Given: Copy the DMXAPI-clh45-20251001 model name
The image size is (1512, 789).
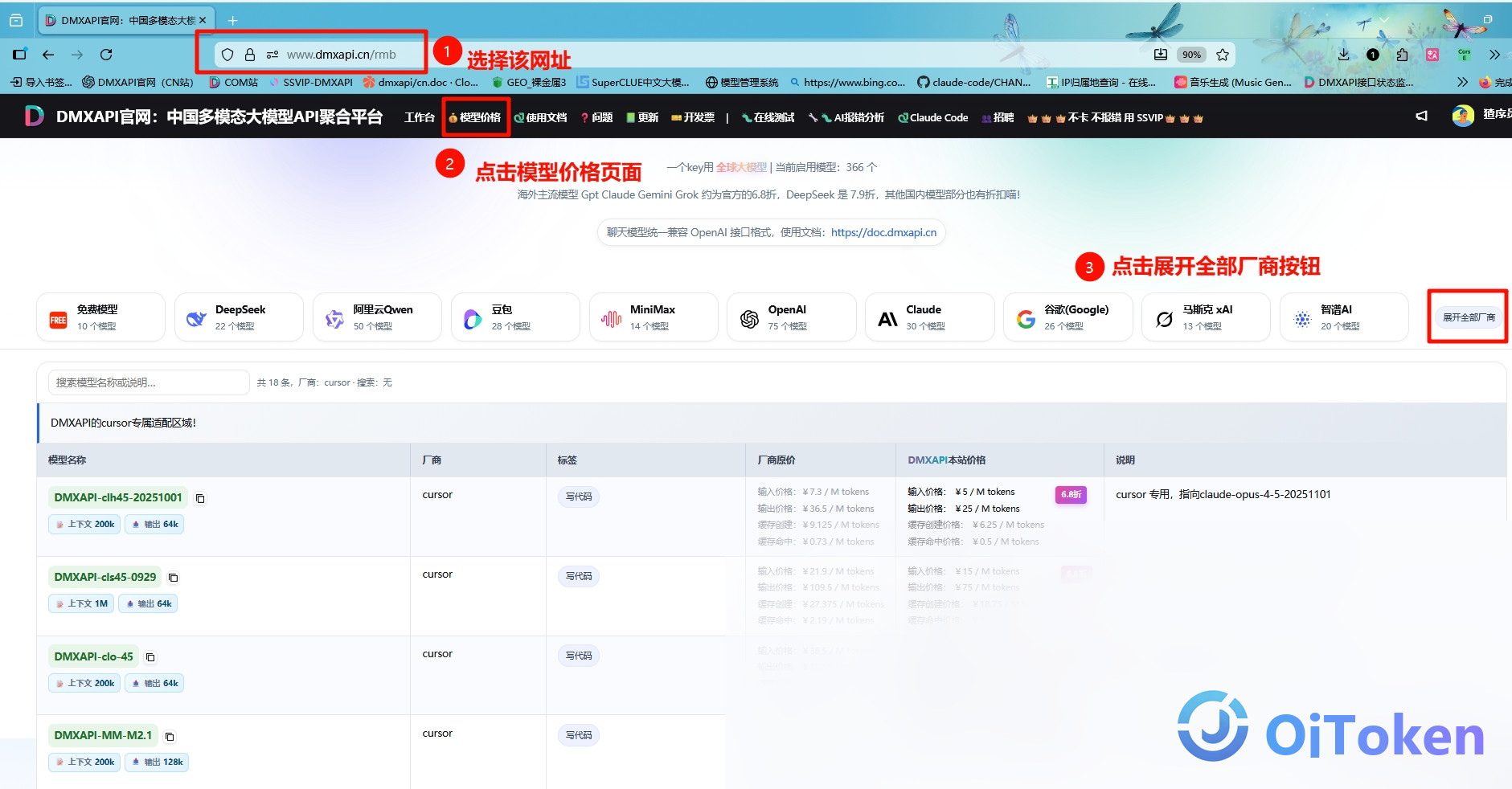Looking at the screenshot, I should click(200, 498).
